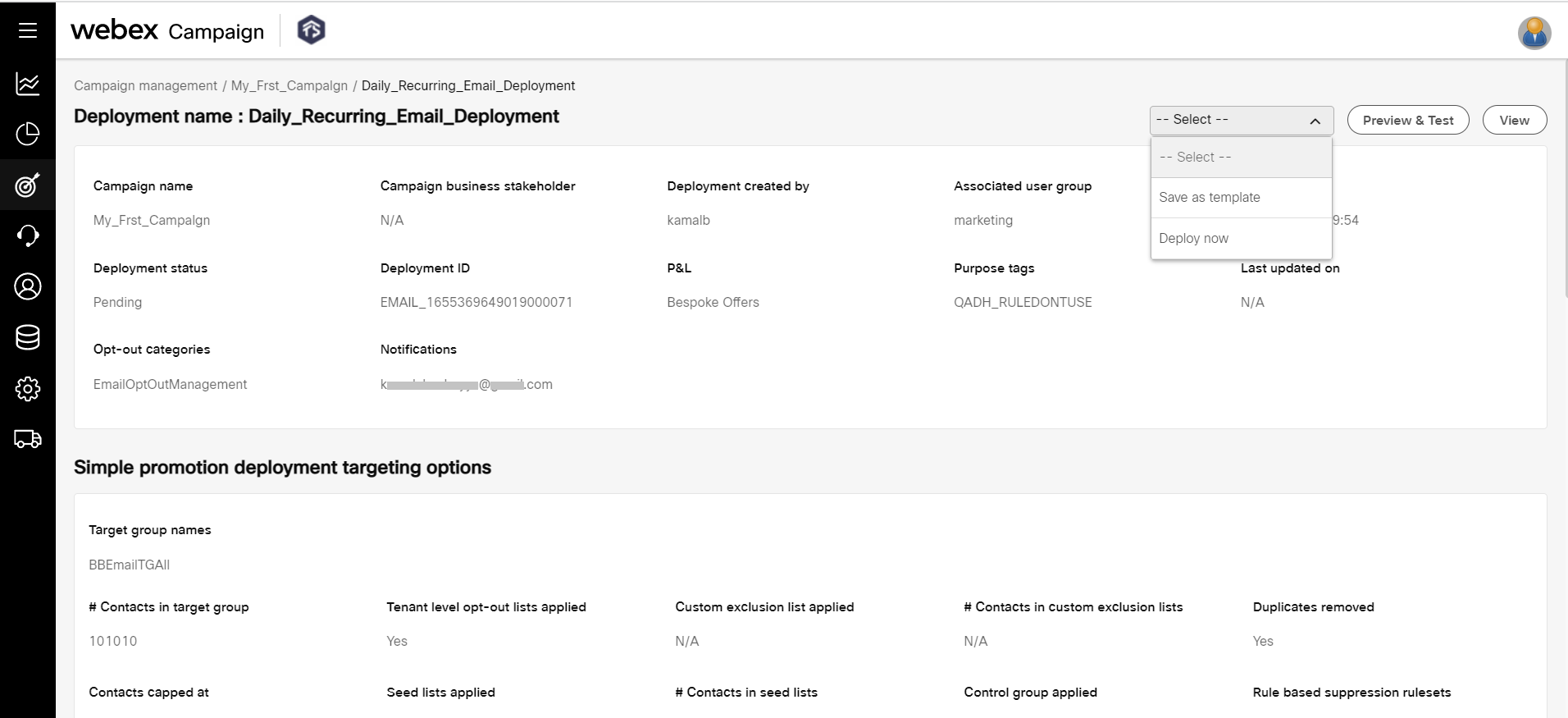
Task: Click the Preview & Test button
Action: click(x=1408, y=120)
